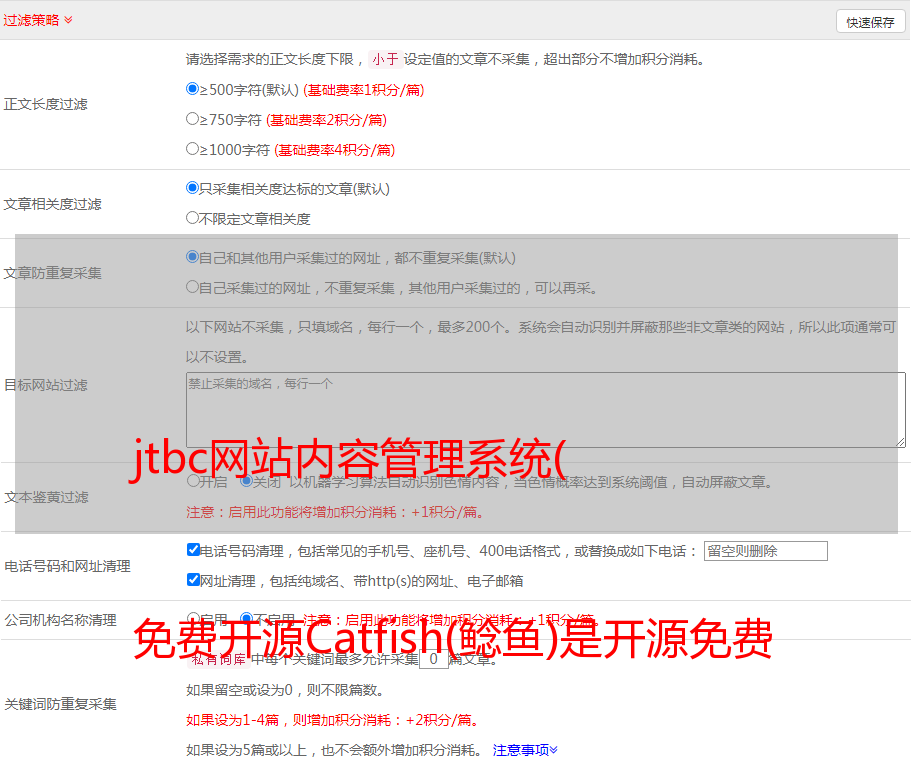Click the 文章相关度过滤 row label
This screenshot has height=768, width=912.
pos(53,204)
